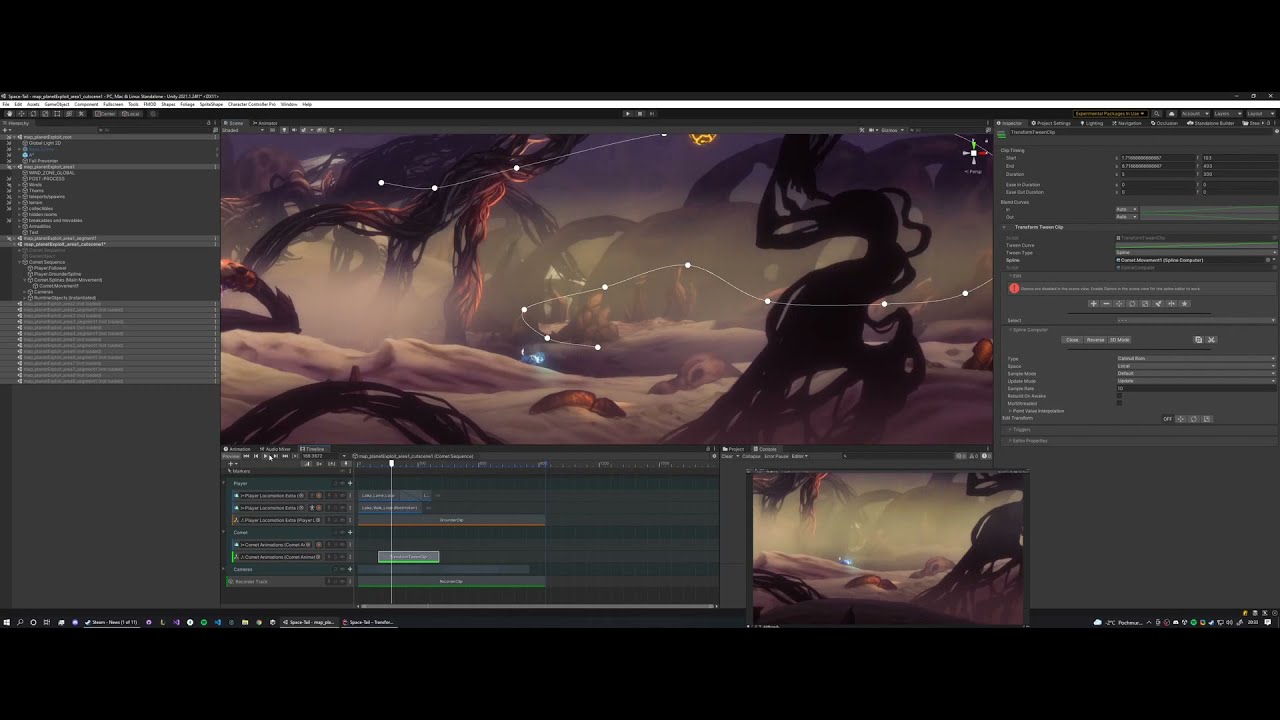Click the 3D Mode button
The height and width of the screenshot is (720, 1280).
1119,340
